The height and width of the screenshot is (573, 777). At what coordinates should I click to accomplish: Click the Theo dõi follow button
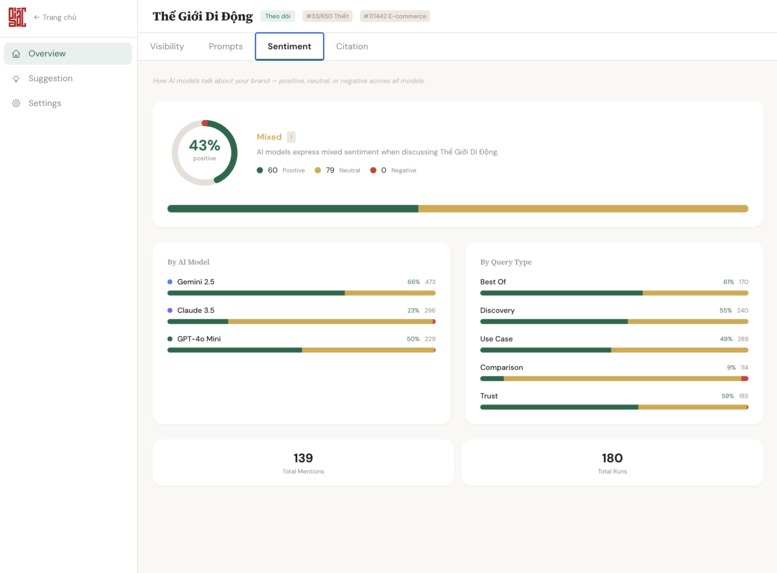tap(278, 16)
